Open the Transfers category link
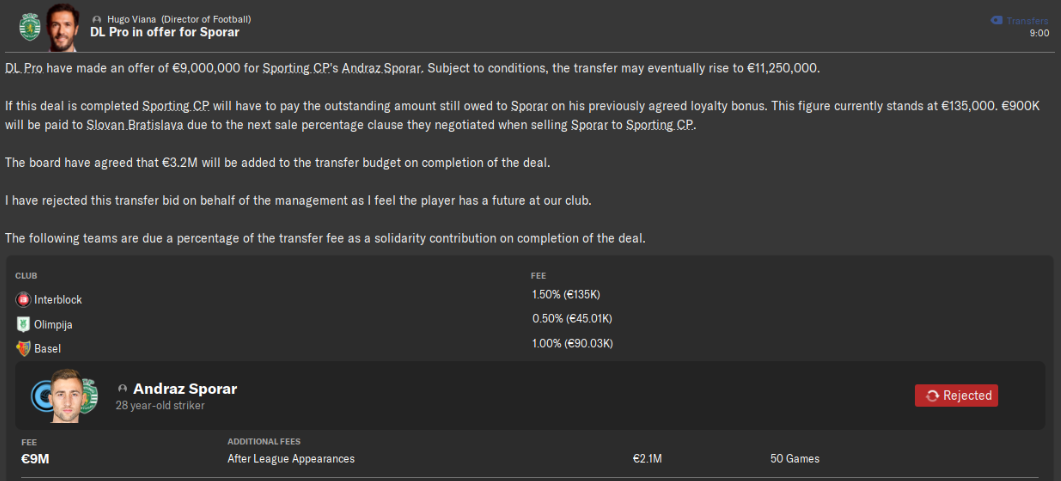Image resolution: width=1061 pixels, height=481 pixels. tap(1027, 20)
